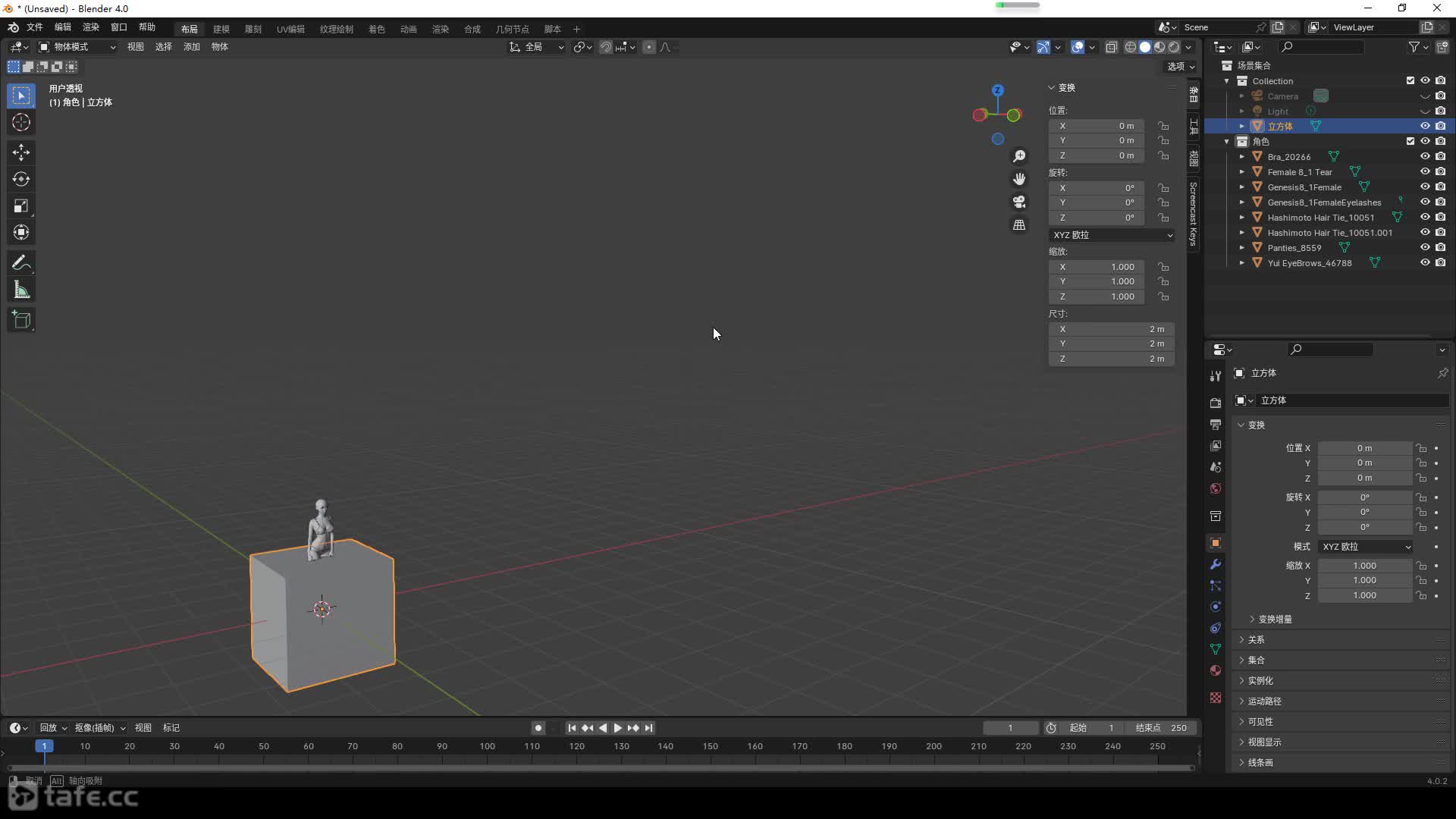Select the Add Cube tool
Screen dimensions: 1456x819
click(21, 320)
